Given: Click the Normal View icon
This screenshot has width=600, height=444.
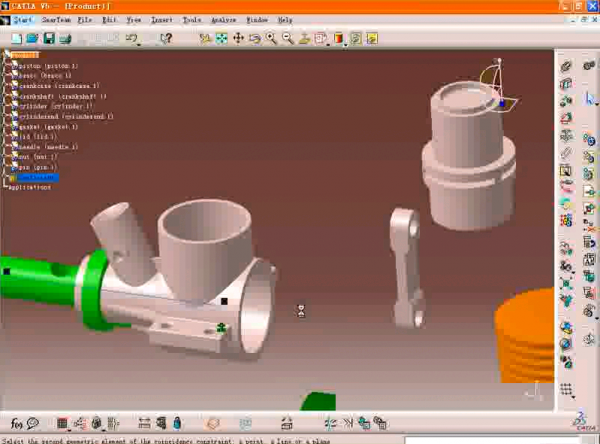Looking at the screenshot, I should coord(304,38).
